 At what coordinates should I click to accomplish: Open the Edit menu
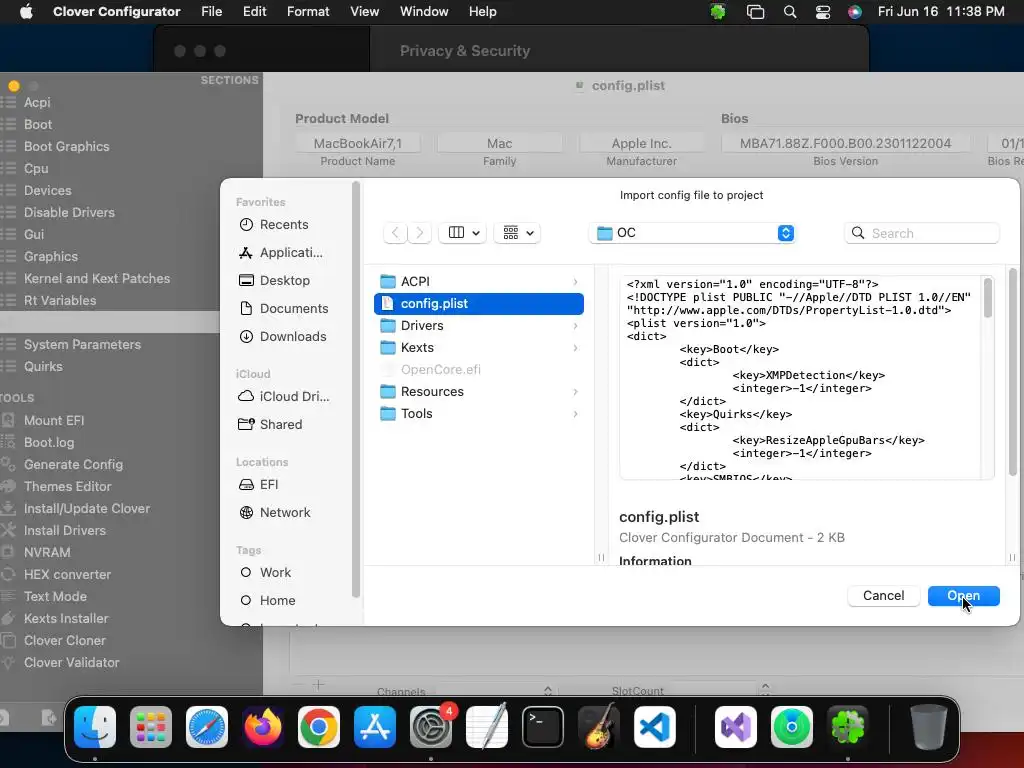coord(255,12)
